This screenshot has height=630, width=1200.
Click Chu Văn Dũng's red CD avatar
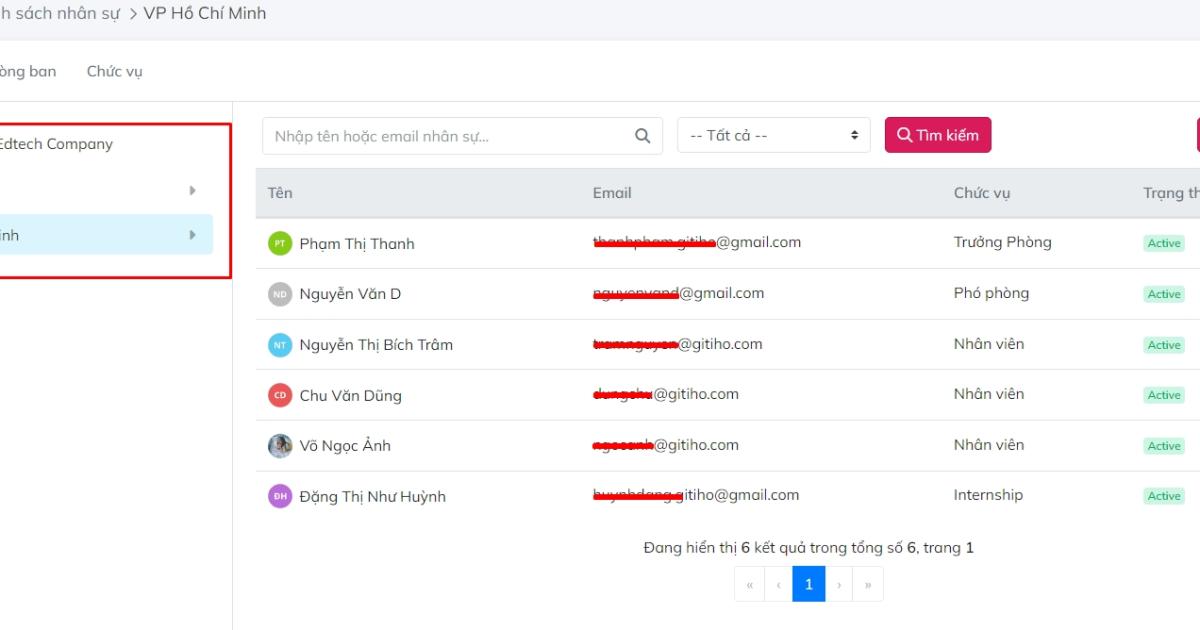pyautogui.click(x=280, y=395)
